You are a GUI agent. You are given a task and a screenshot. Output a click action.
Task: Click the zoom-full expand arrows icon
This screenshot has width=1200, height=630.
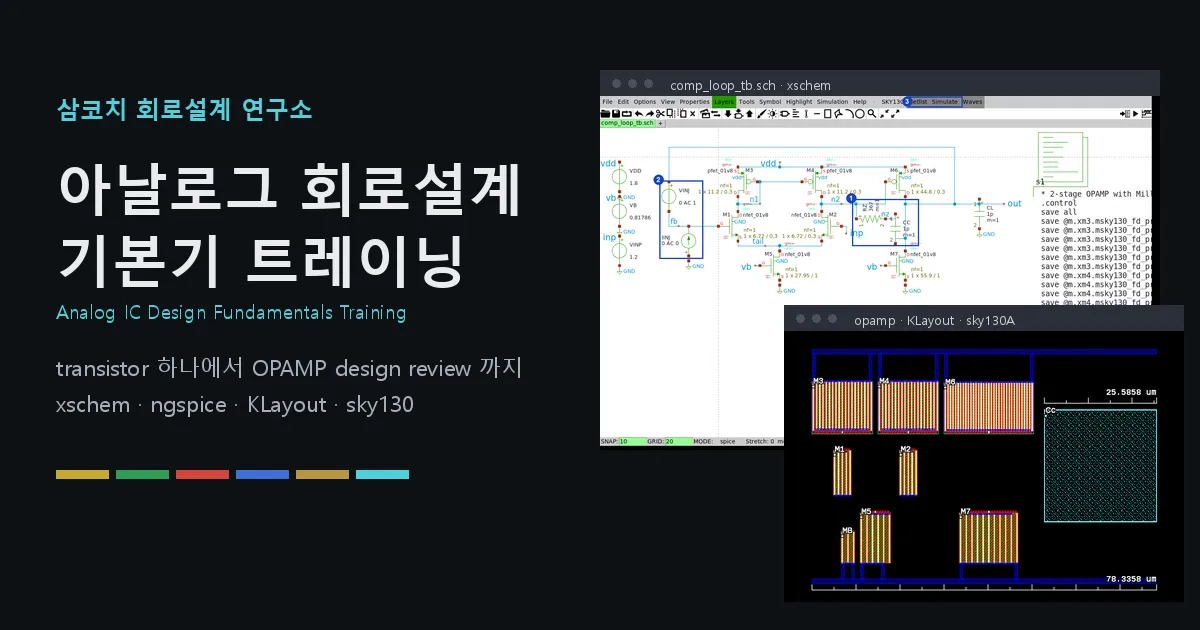pyautogui.click(x=895, y=114)
